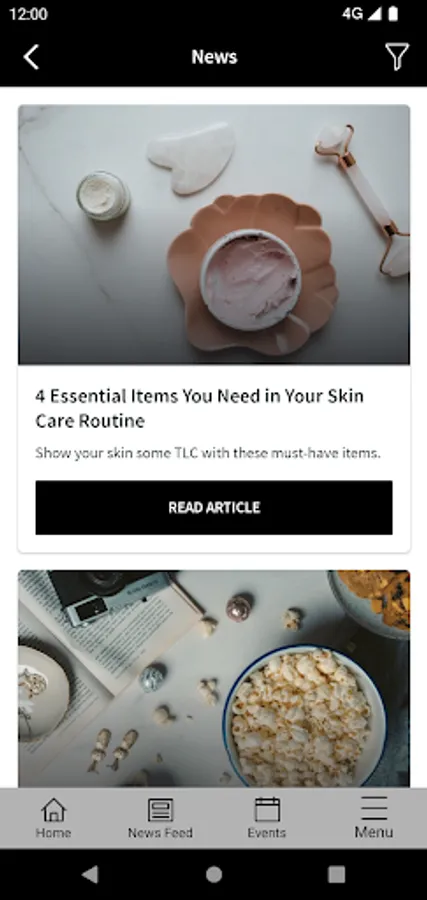Open popcorn article thumbnail image
Viewport: 427px width, 900px height.
tap(214, 678)
